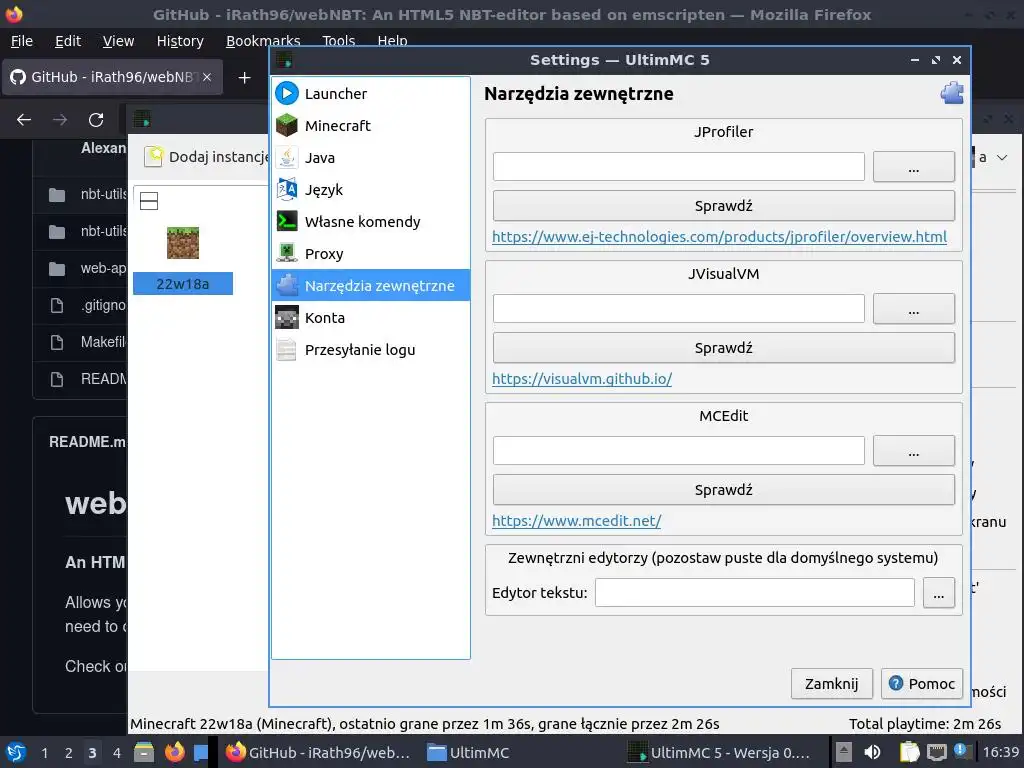Open the Firefox History menu
The image size is (1024, 768).
[180, 40]
